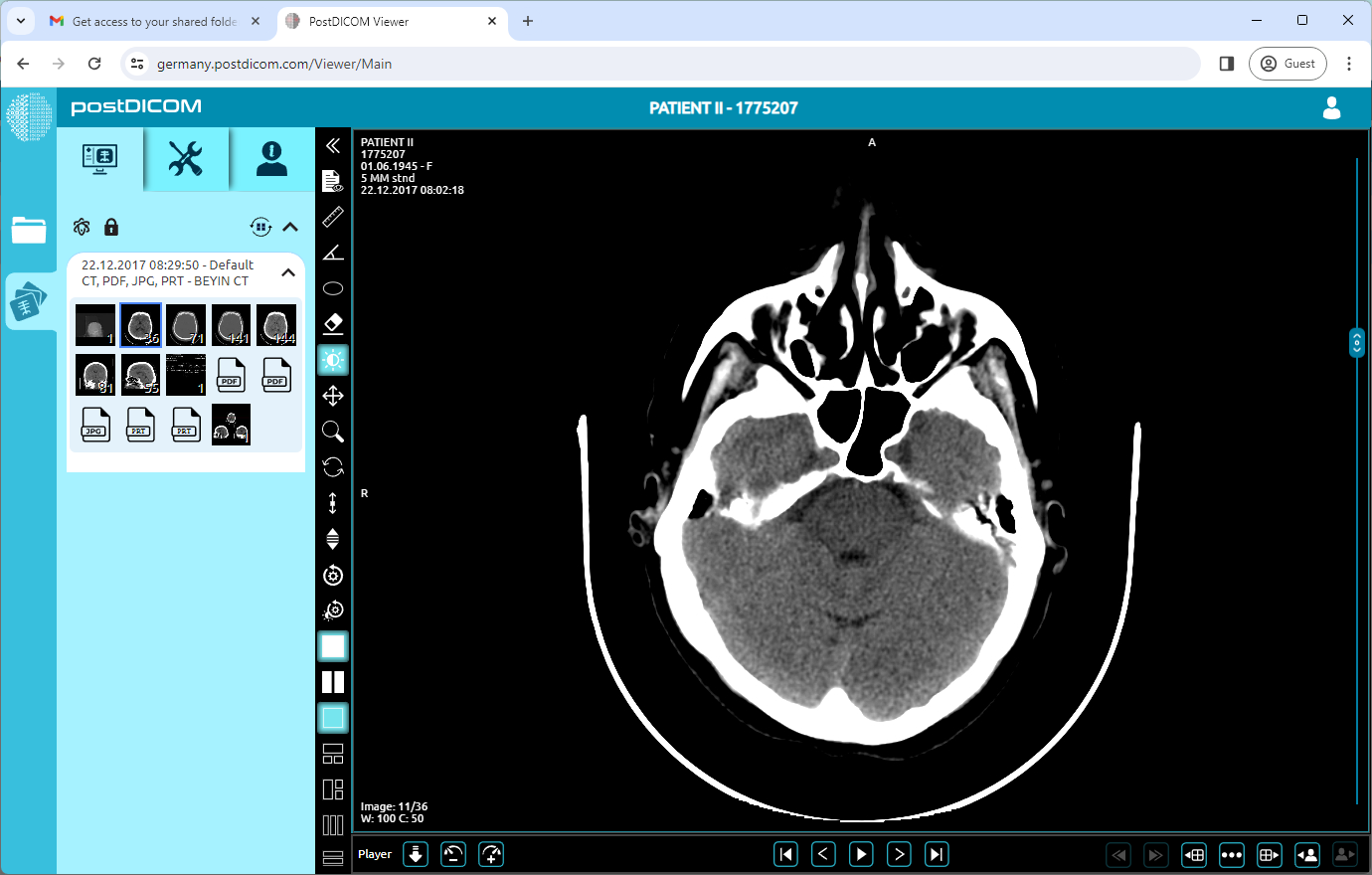Image resolution: width=1372 pixels, height=875 pixels.
Task: Choose the ellipse annotation tool
Action: [333, 288]
